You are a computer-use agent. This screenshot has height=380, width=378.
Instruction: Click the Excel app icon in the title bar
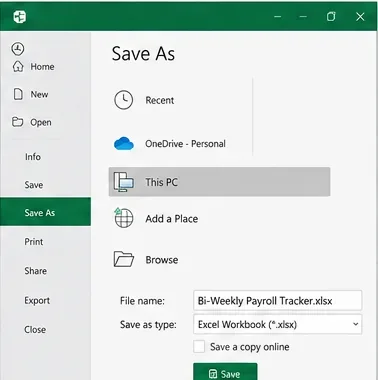[20, 17]
